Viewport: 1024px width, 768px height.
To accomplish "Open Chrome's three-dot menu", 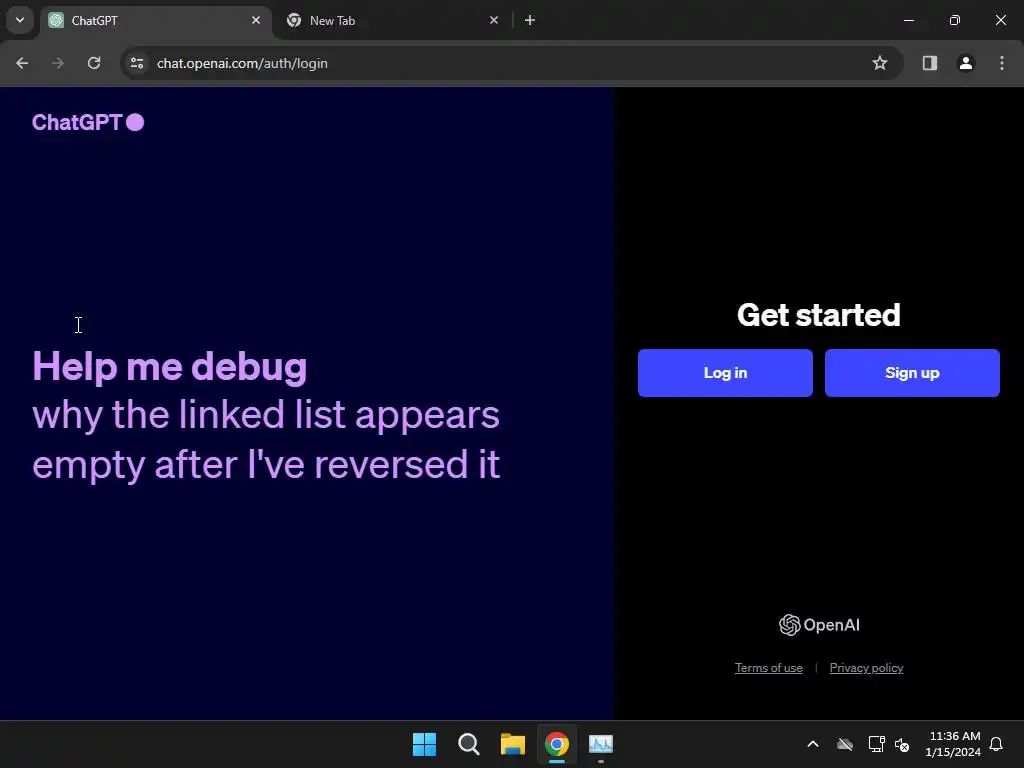I will click(1002, 63).
